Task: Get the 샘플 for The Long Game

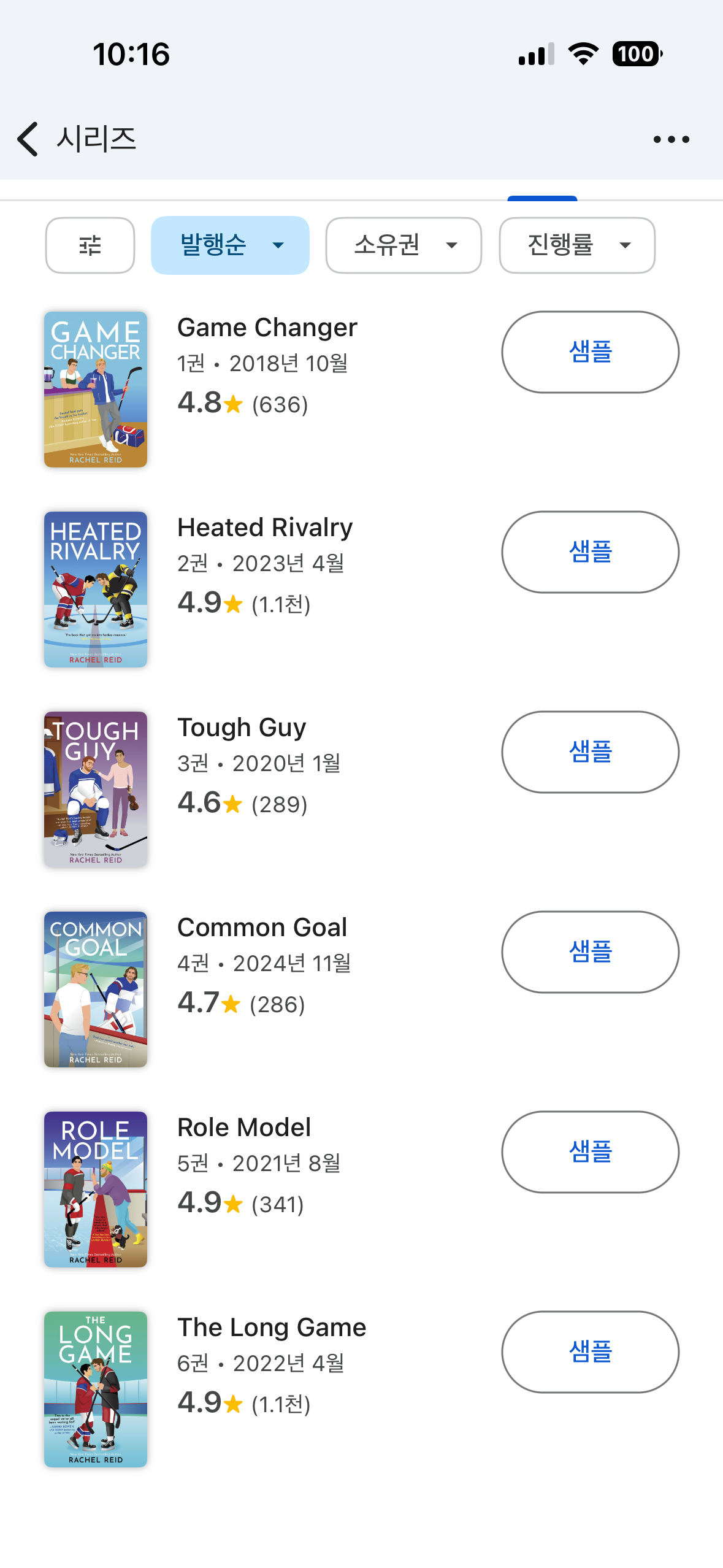Action: (x=590, y=1352)
